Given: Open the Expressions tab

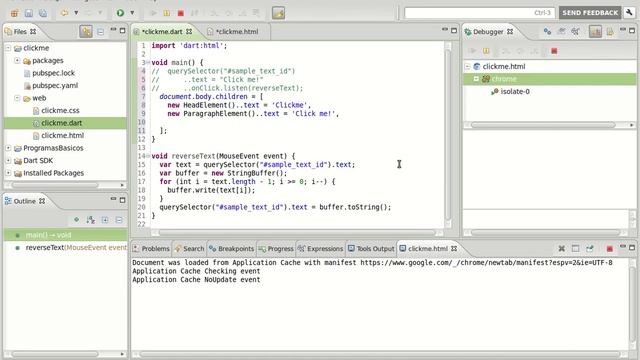Looking at the screenshot, I should [320, 249].
